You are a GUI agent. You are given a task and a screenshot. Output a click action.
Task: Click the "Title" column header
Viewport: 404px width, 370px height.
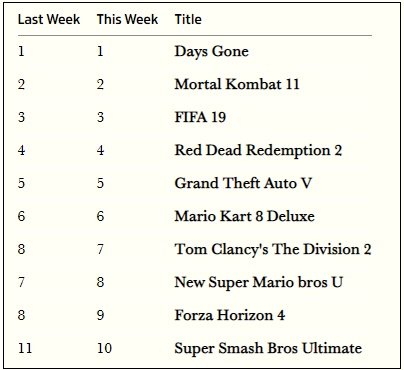tap(188, 19)
